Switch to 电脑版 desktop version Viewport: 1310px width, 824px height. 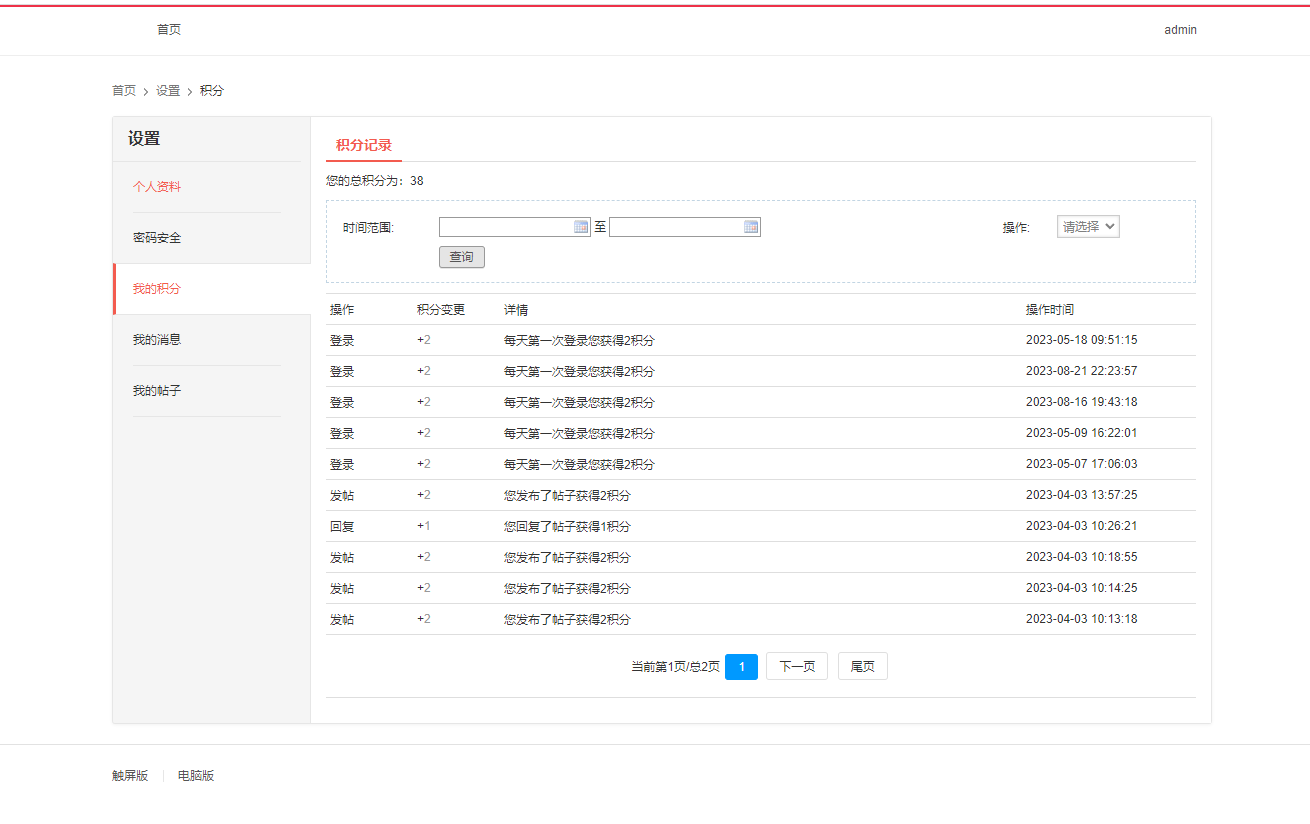pyautogui.click(x=197, y=775)
